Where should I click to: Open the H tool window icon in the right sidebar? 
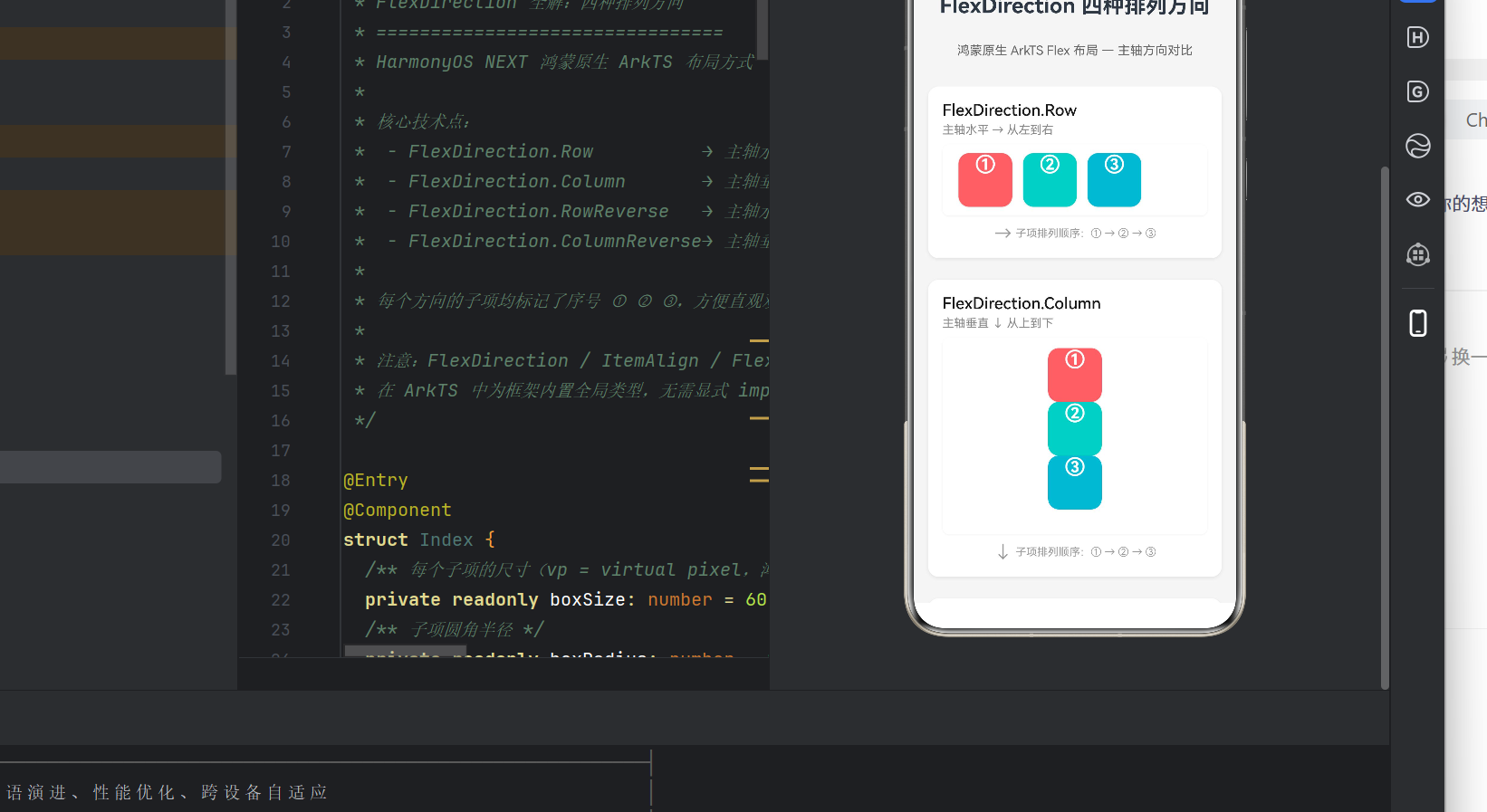(x=1417, y=37)
